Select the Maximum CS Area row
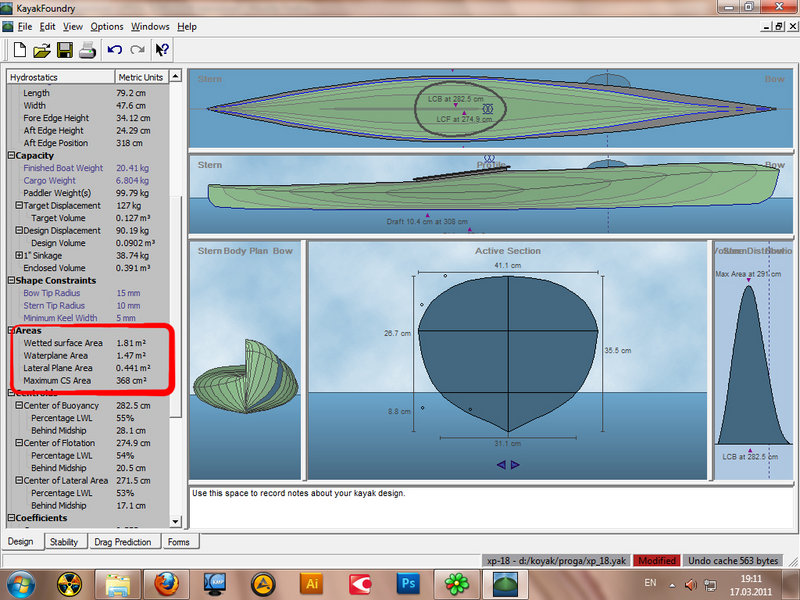Screen dimensions: 800x600 [88, 381]
